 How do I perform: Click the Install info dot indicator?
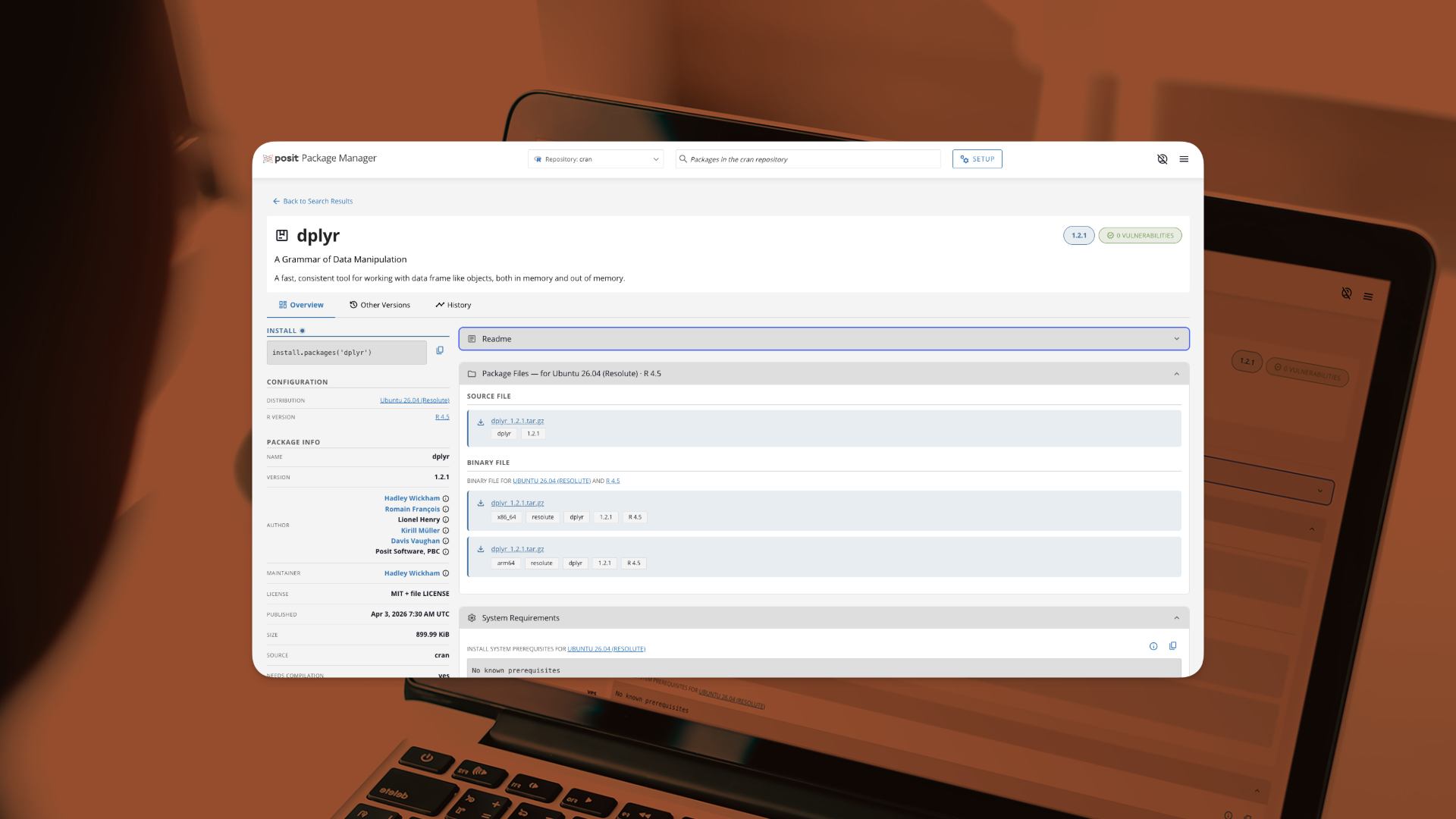303,331
